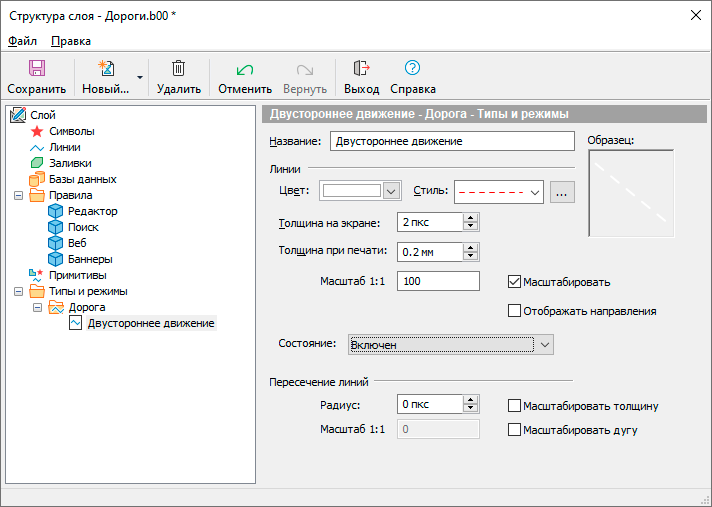Click the Удалить trash icon

click(x=178, y=69)
